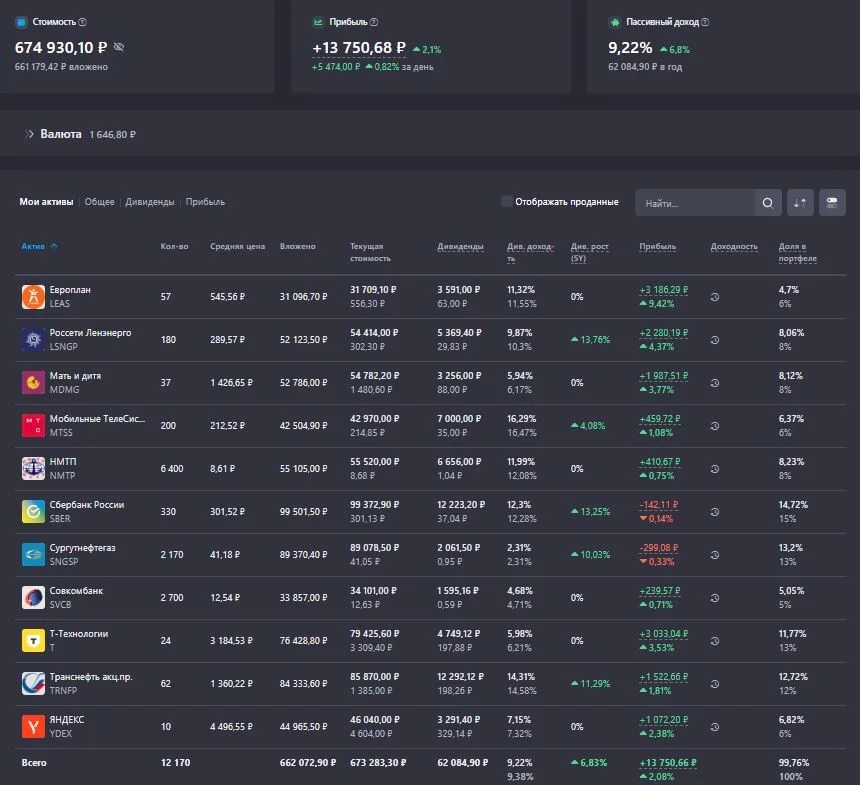Open yield history icon in MTSS row

[715, 426]
